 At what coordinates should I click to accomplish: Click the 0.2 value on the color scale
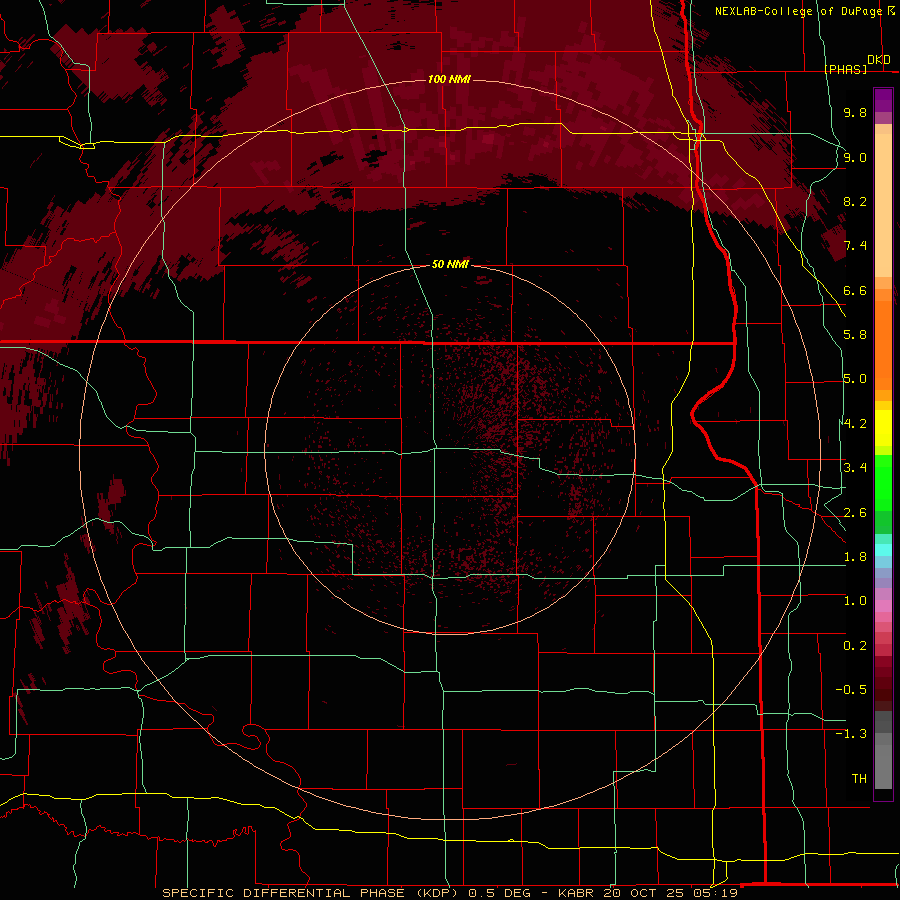855,646
